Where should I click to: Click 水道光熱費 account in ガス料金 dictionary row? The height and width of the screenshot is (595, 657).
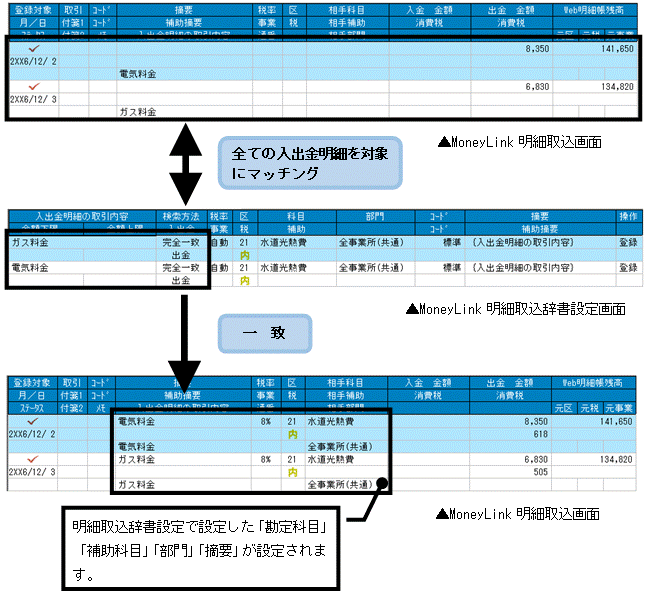(283, 242)
